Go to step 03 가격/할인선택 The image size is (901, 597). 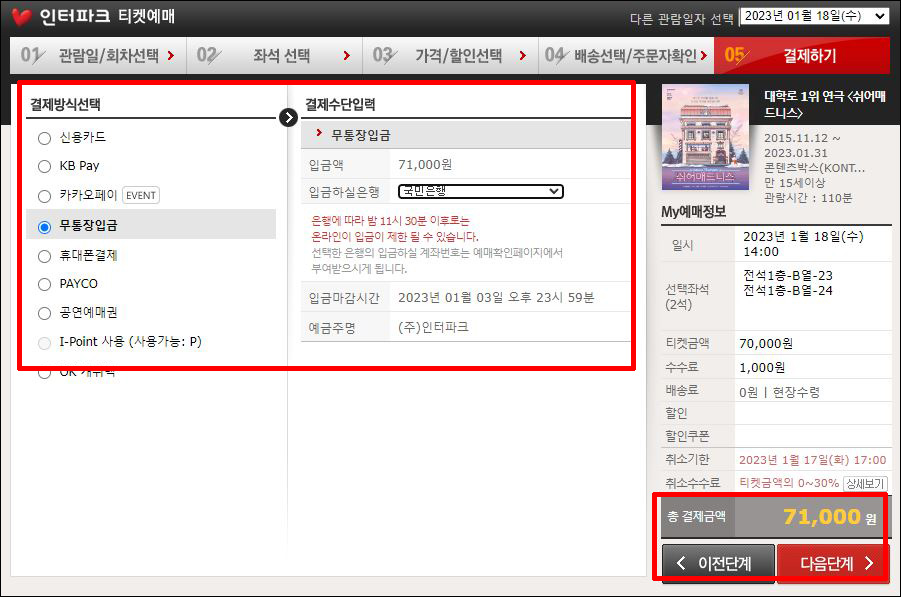450,56
